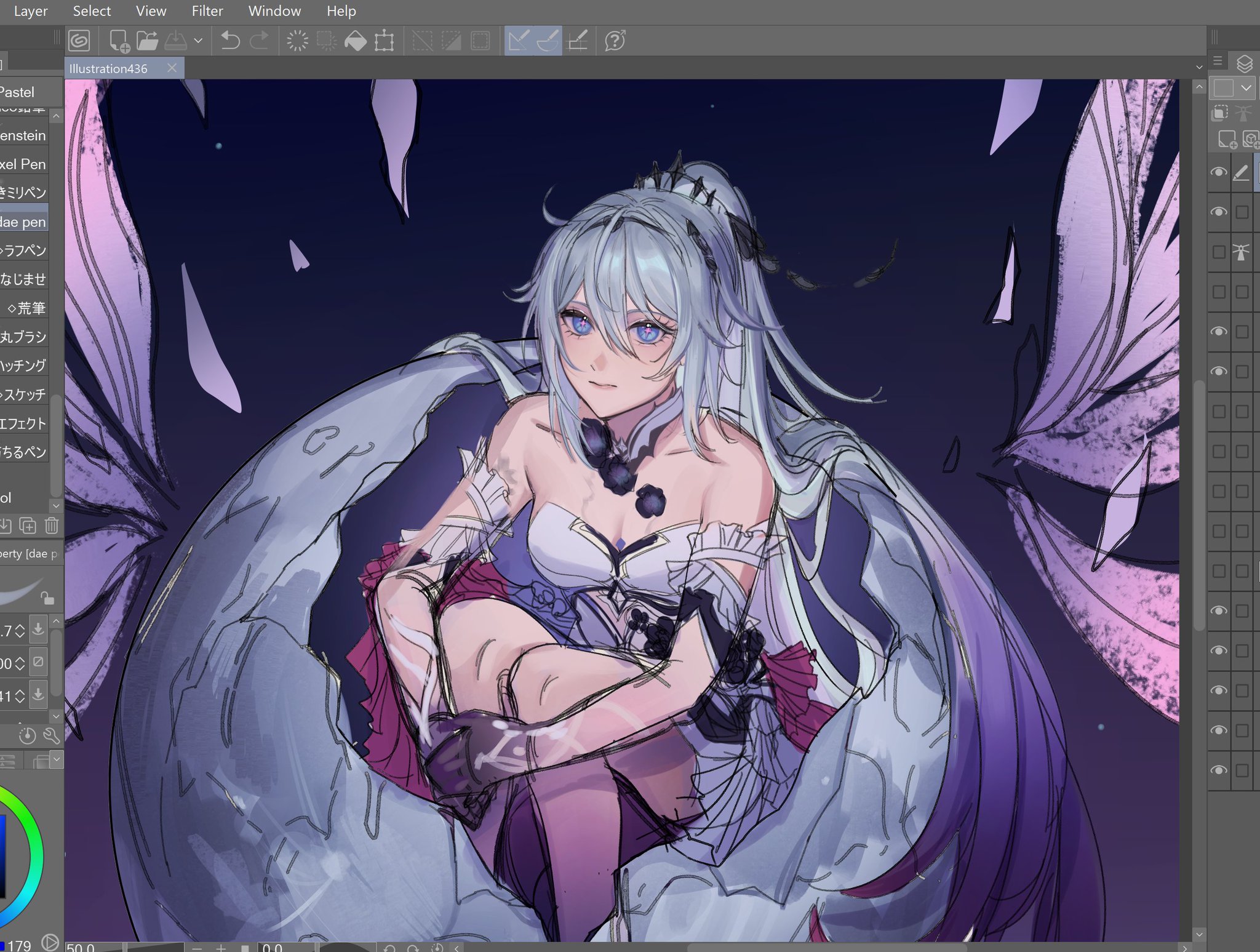Click anti-aliasing/stabilization dynamics button
1260x952 pixels.
point(38,694)
